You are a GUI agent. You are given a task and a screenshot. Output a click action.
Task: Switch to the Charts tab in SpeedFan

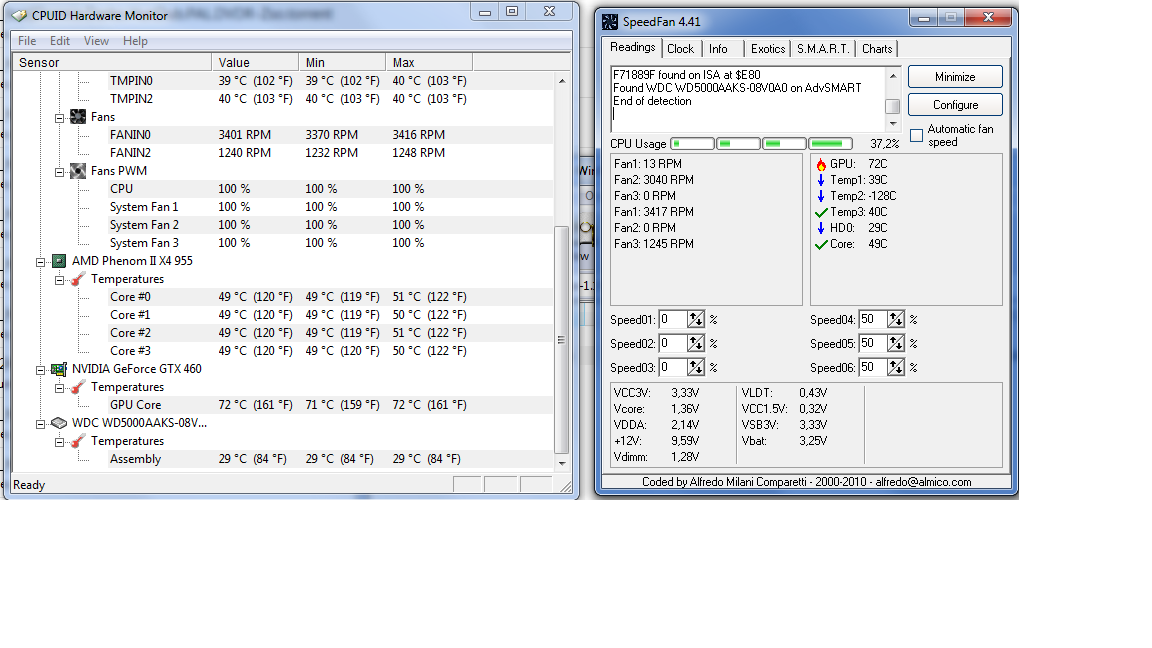[x=877, y=49]
